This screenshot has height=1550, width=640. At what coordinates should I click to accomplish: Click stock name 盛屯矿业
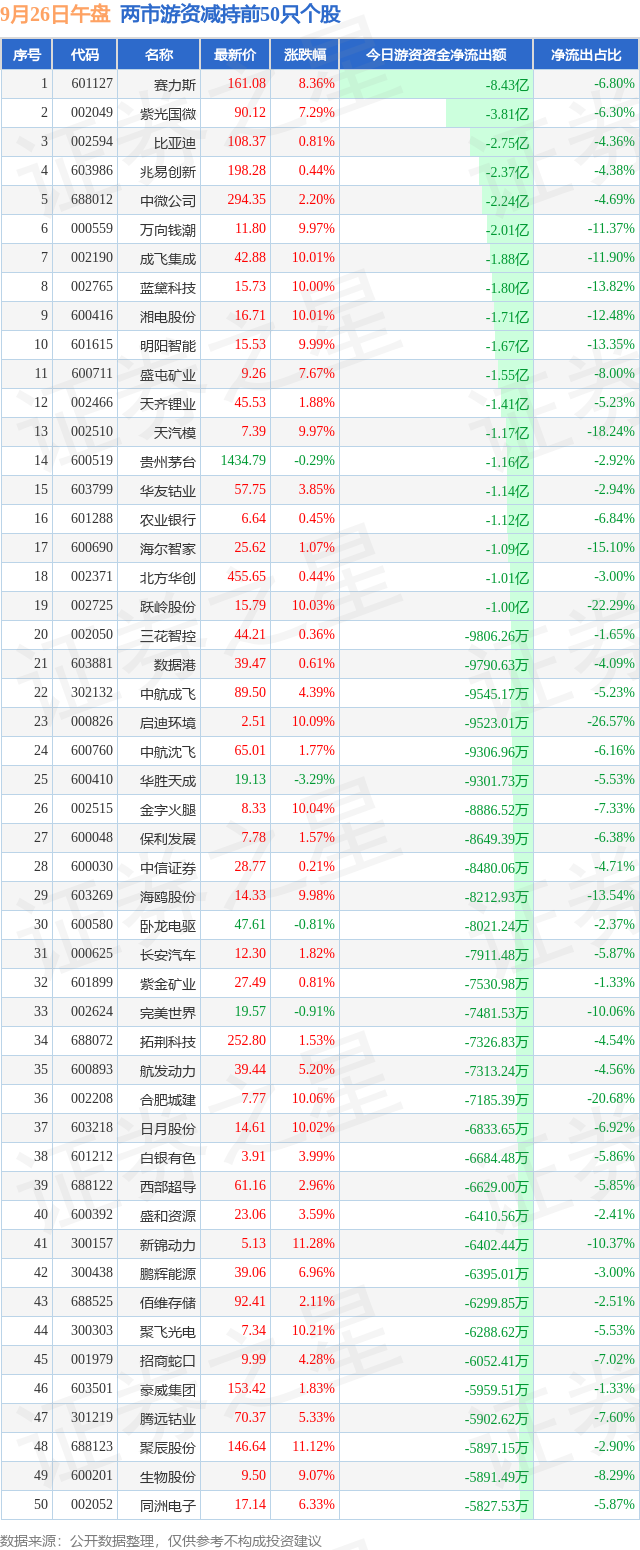(x=168, y=374)
